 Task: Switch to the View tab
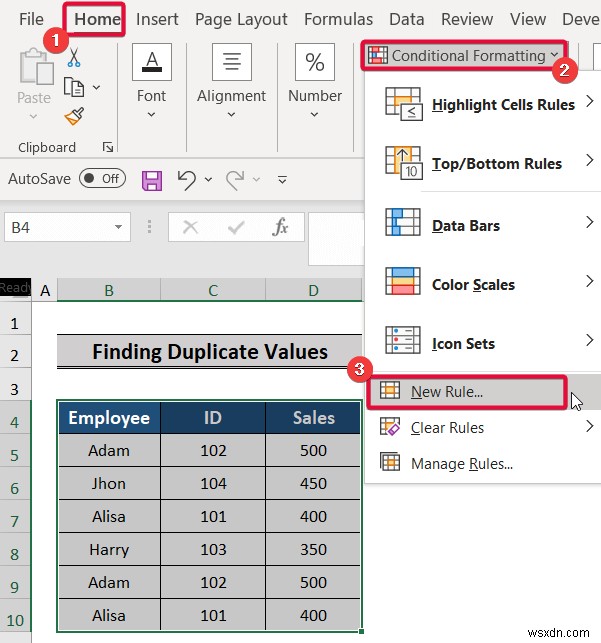click(528, 19)
